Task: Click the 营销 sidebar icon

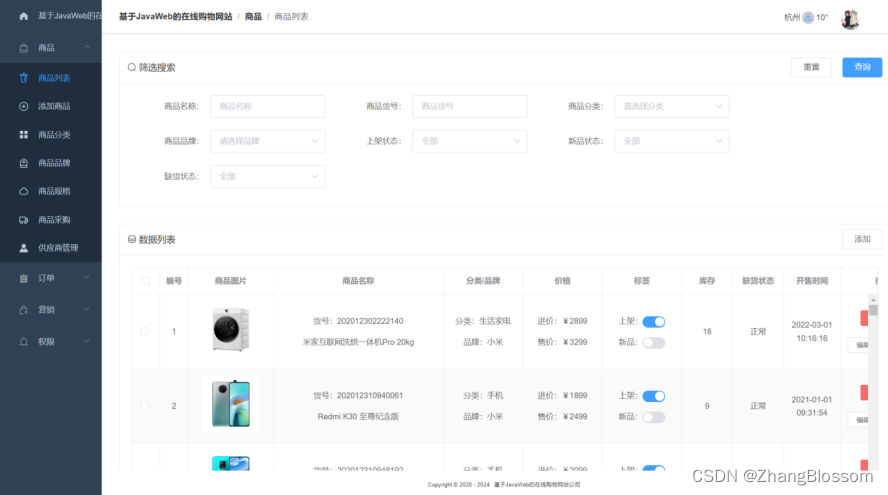Action: click(23, 310)
